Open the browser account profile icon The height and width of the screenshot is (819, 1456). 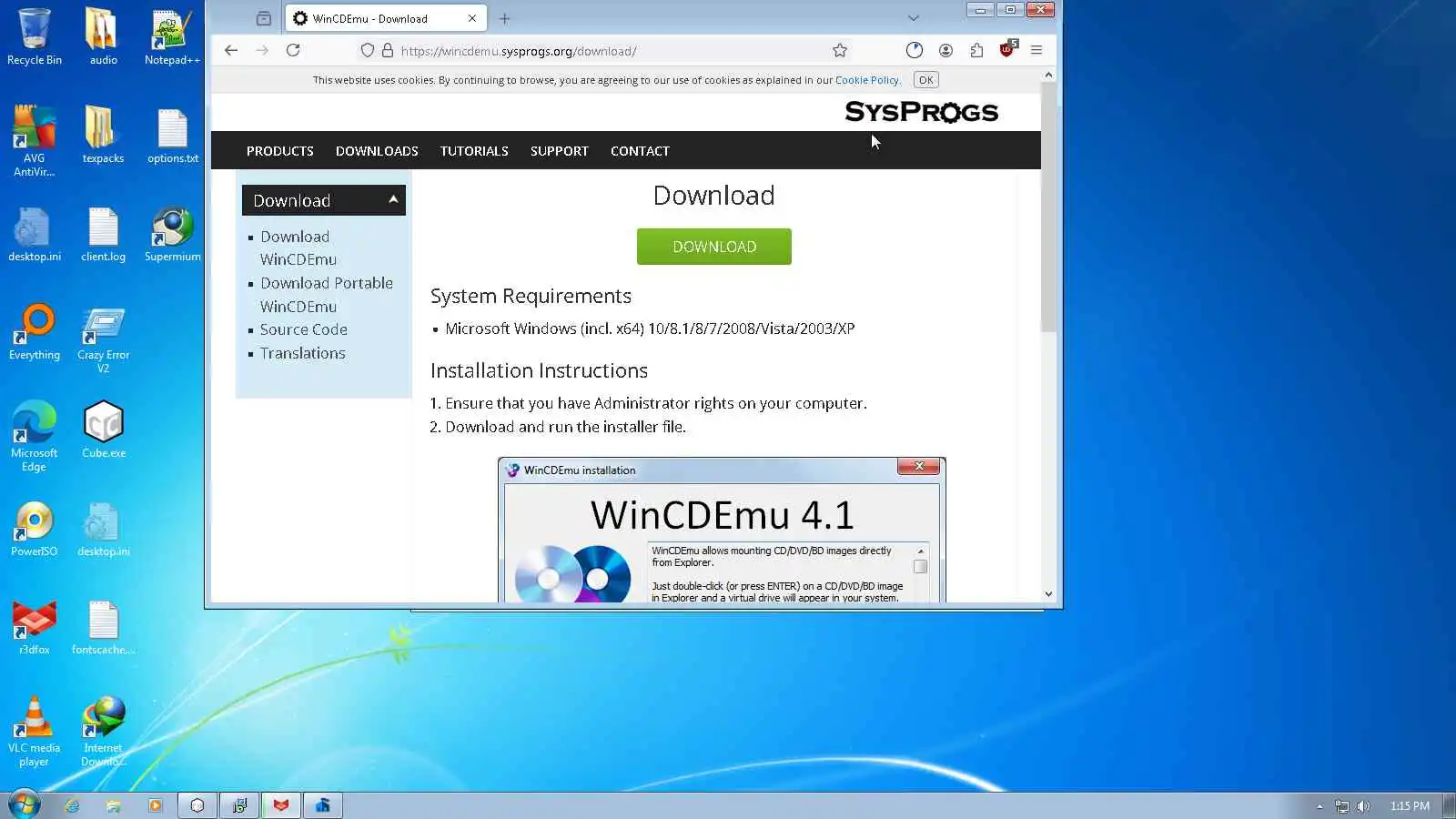tap(946, 51)
